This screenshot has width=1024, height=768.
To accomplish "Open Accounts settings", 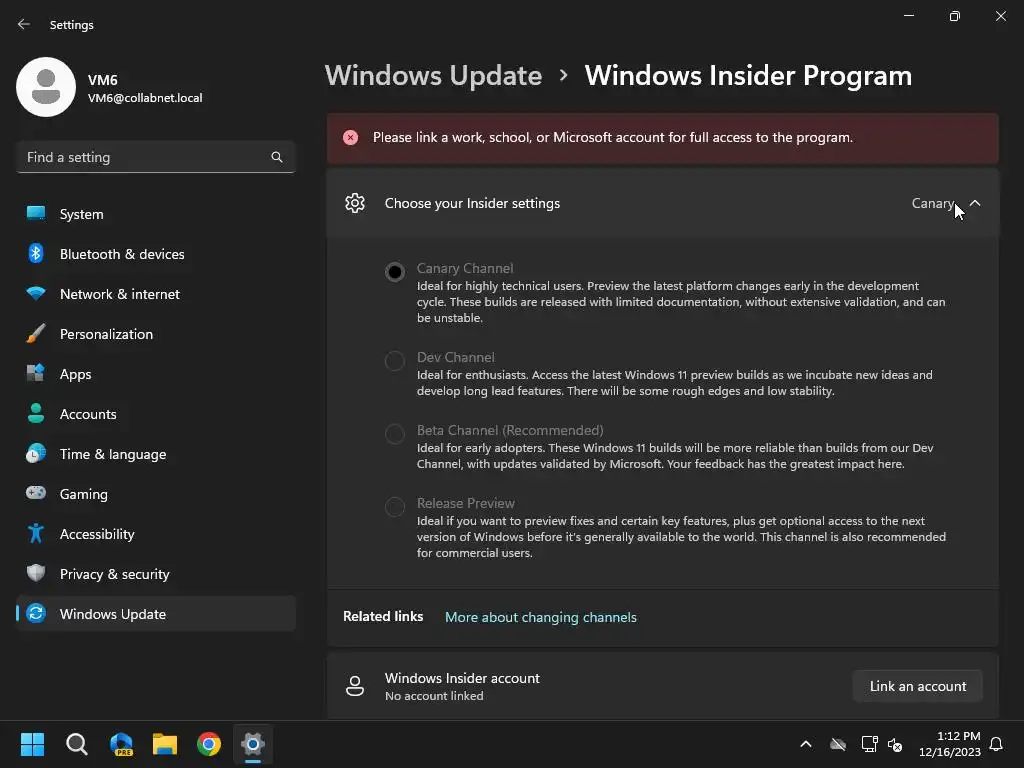I will click(x=155, y=414).
